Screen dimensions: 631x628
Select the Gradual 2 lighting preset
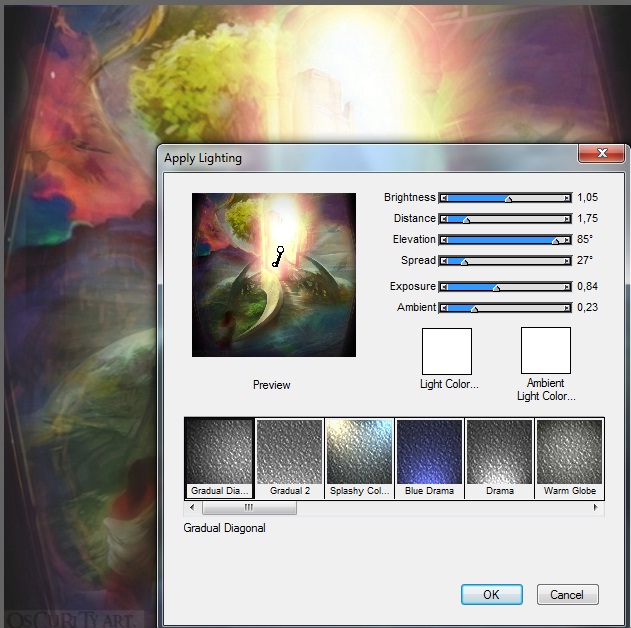tap(289, 458)
